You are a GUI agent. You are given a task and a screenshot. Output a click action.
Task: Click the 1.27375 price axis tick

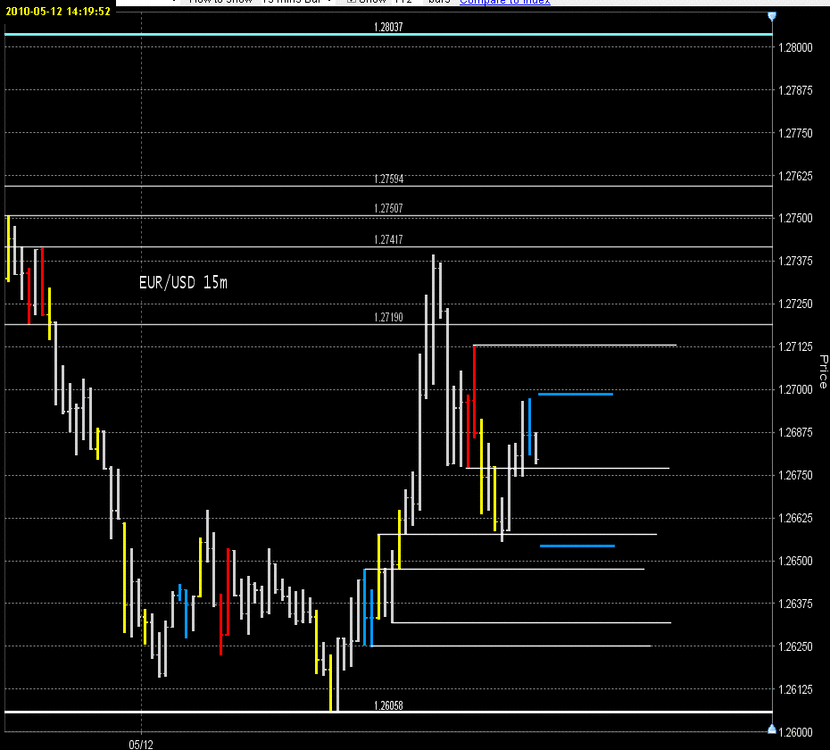(x=795, y=261)
